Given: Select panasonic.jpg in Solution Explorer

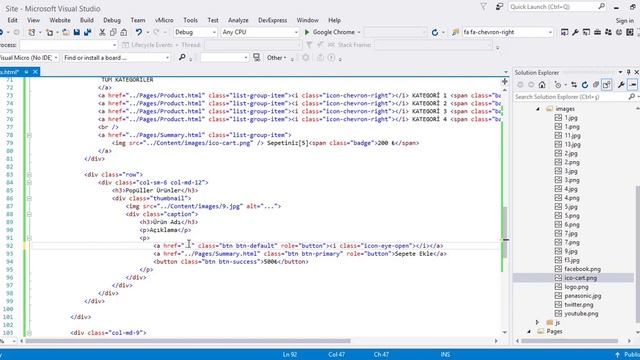Looking at the screenshot, I should pos(582,296).
